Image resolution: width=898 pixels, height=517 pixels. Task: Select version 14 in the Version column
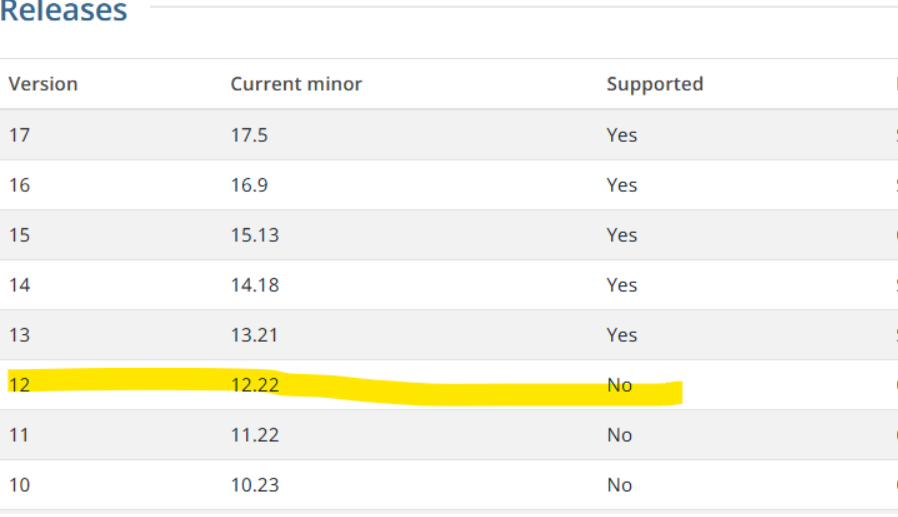(x=19, y=285)
